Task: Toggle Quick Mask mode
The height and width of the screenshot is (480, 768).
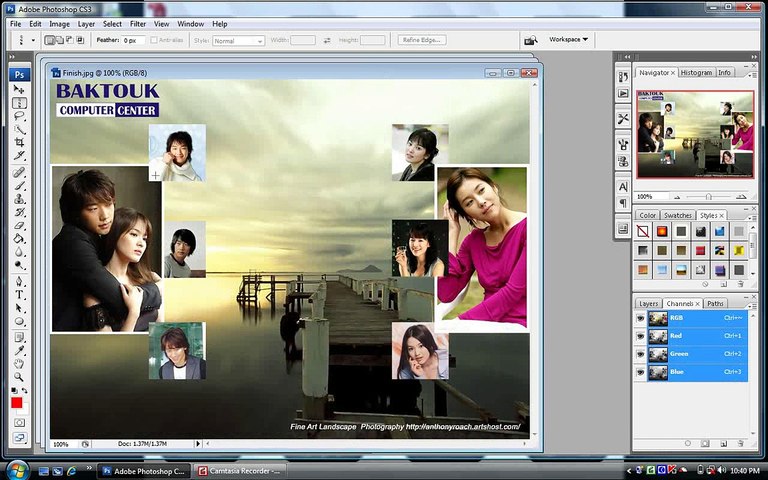Action: (19, 422)
